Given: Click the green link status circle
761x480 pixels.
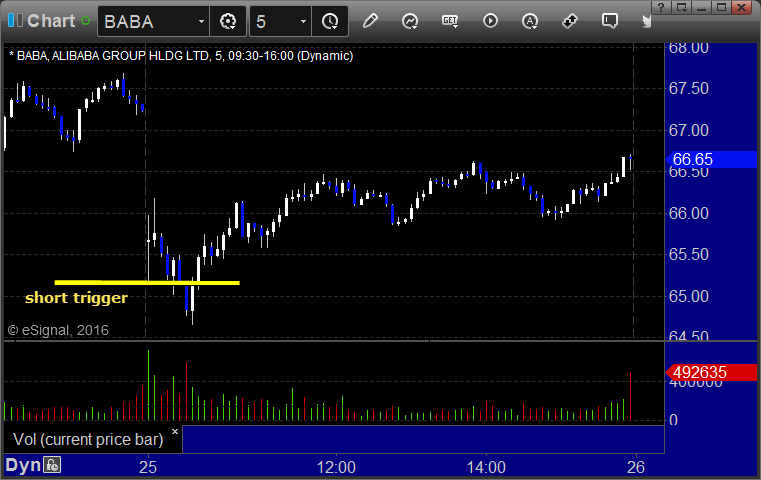Looking at the screenshot, I should point(85,21).
